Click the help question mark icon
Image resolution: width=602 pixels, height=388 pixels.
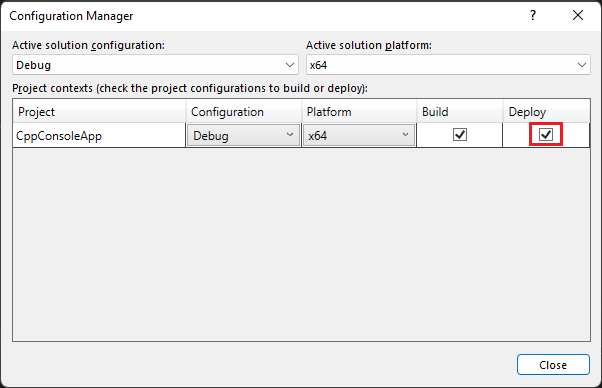[x=533, y=15]
